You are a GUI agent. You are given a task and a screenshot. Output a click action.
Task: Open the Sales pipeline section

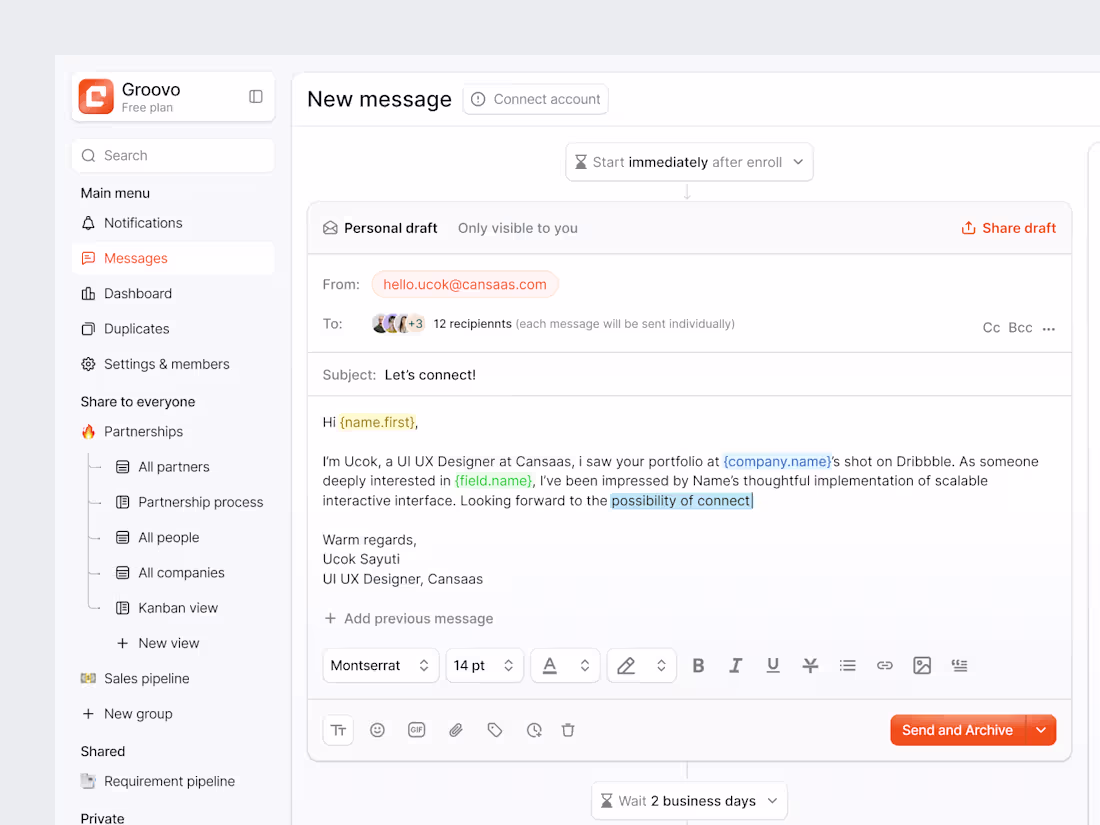coord(146,678)
